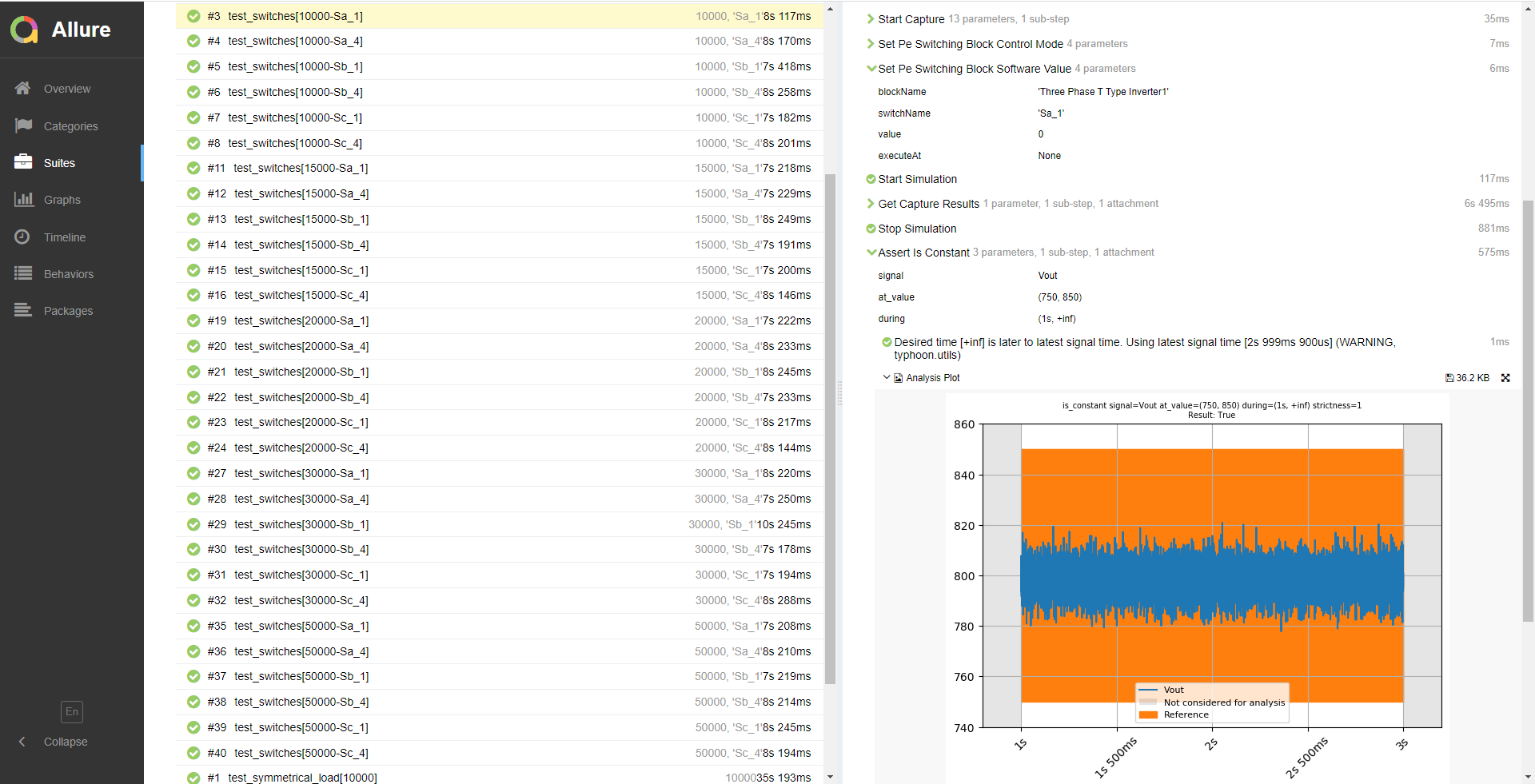Click the during (1s, +inf) value
1535x784 pixels.
pyautogui.click(x=1057, y=319)
